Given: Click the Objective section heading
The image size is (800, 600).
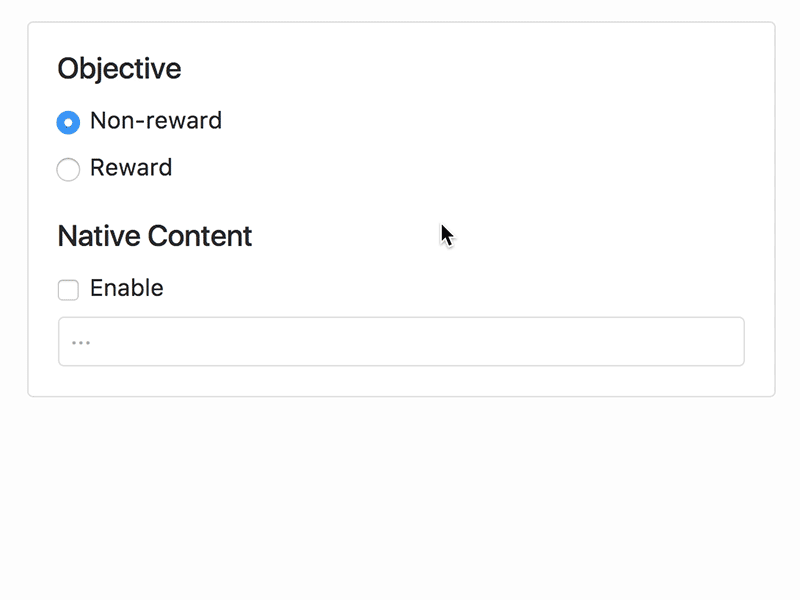Looking at the screenshot, I should point(120,69).
